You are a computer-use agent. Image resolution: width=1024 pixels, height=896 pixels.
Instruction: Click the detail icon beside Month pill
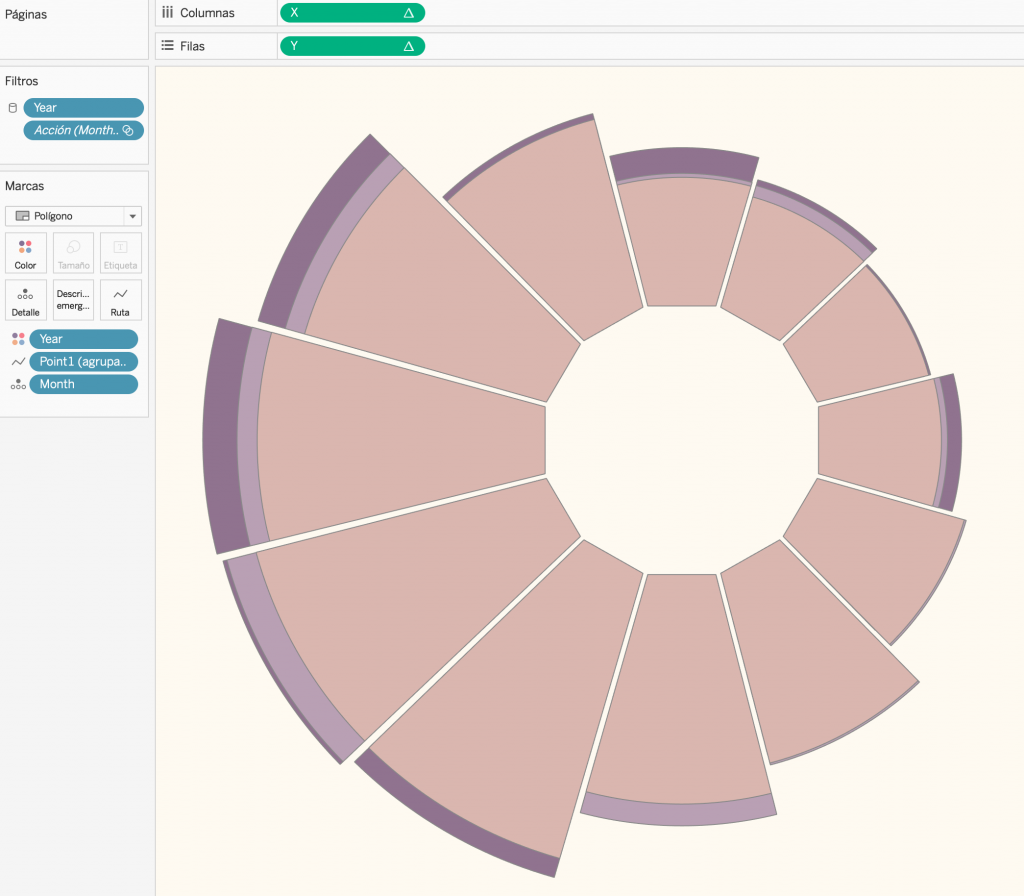pyautogui.click(x=18, y=384)
